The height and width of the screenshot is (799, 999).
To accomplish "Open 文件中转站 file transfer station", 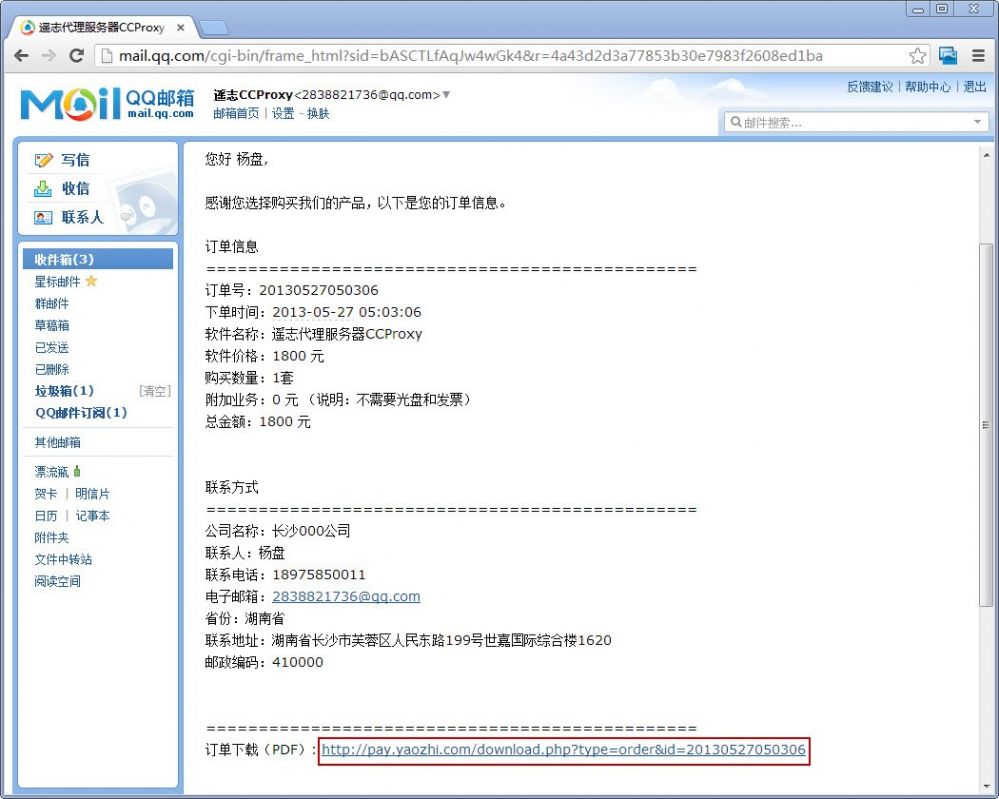I will [x=63, y=559].
